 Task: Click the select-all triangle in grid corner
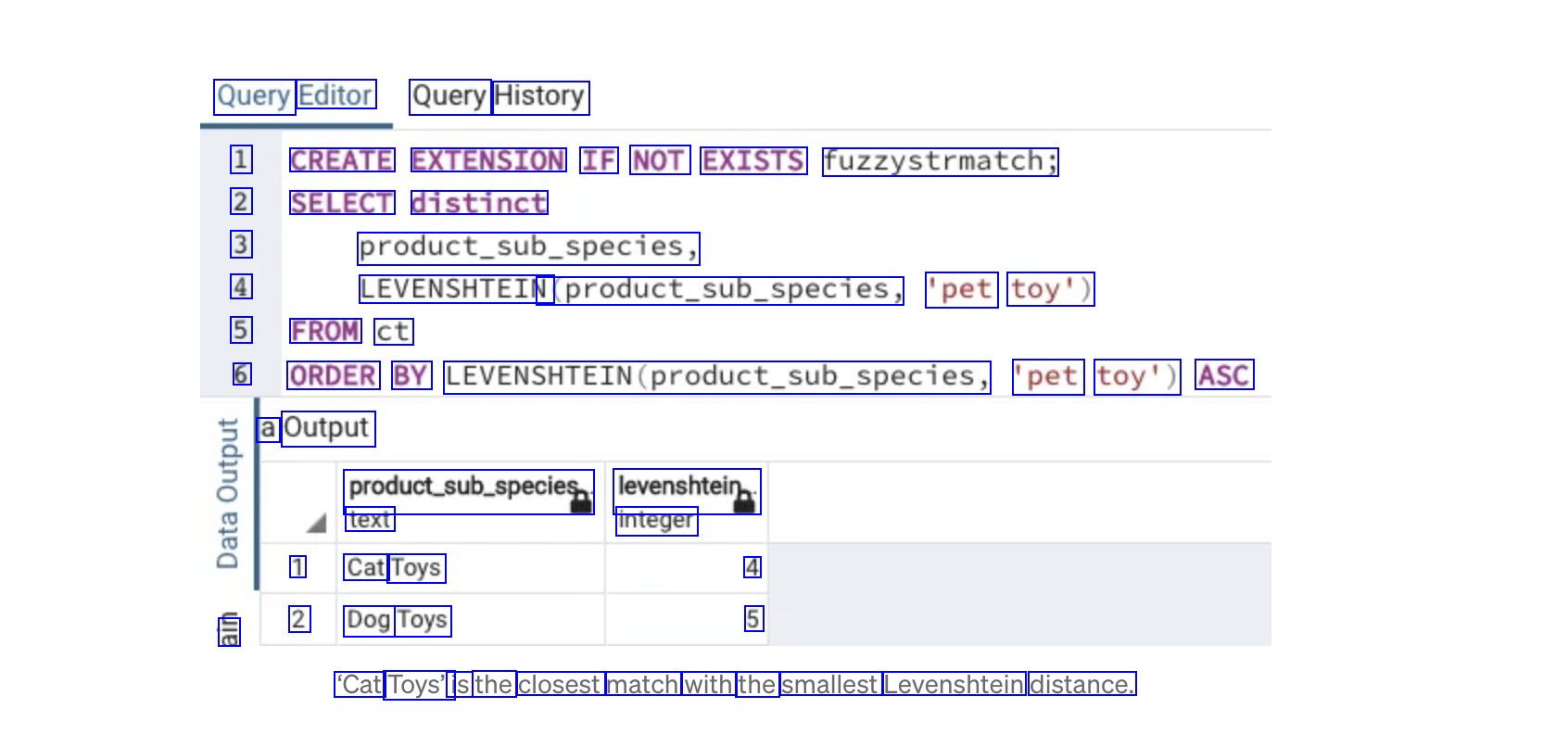(x=316, y=524)
